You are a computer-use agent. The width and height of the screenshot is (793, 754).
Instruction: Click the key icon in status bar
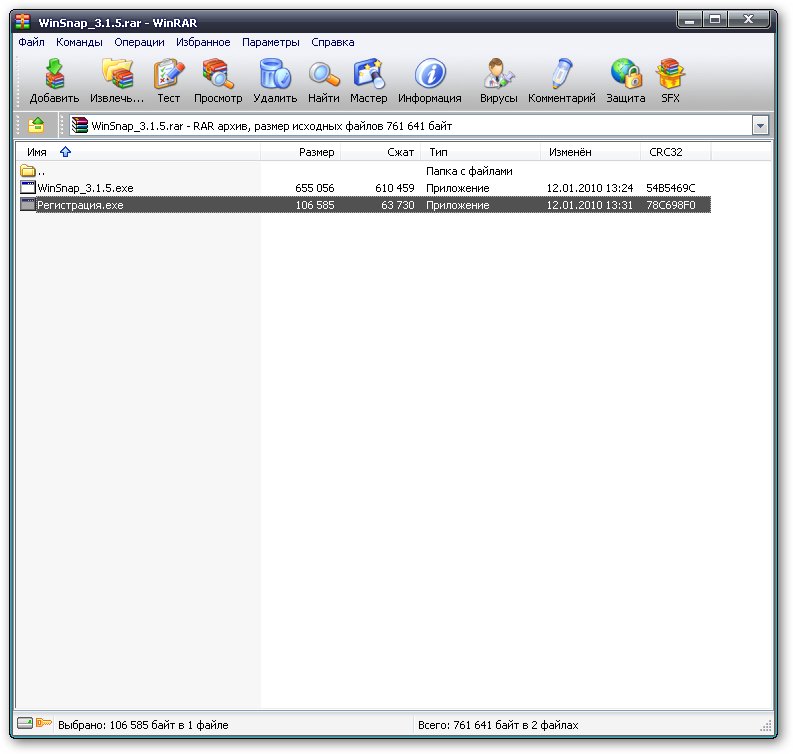click(x=43, y=723)
